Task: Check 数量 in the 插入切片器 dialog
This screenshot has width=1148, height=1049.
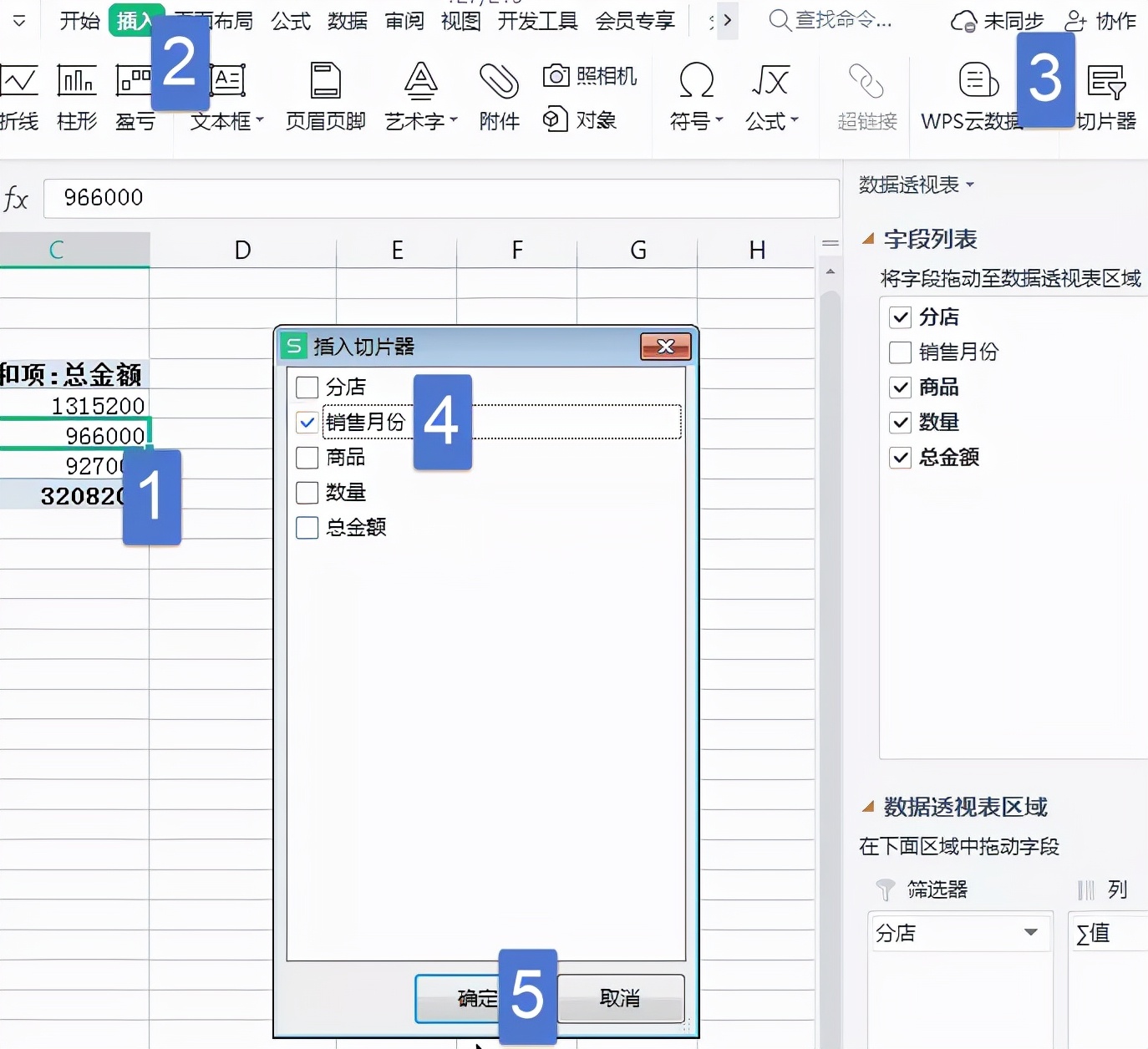Action: click(x=307, y=493)
